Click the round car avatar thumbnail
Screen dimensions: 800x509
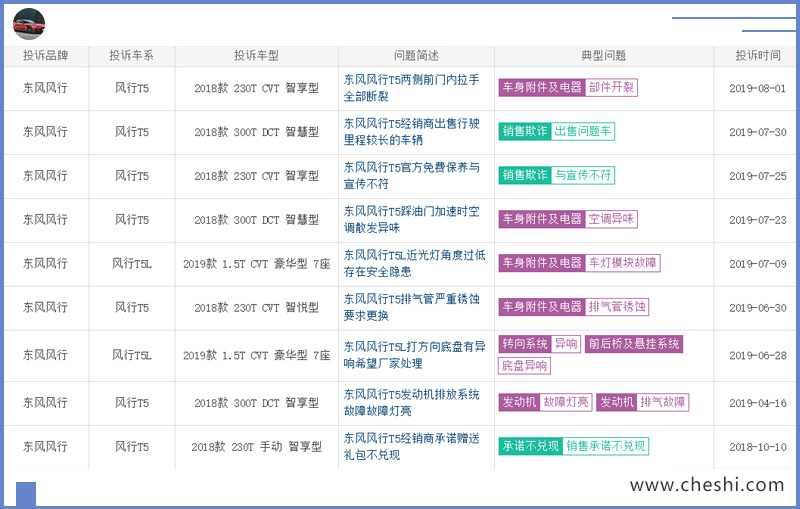29,23
